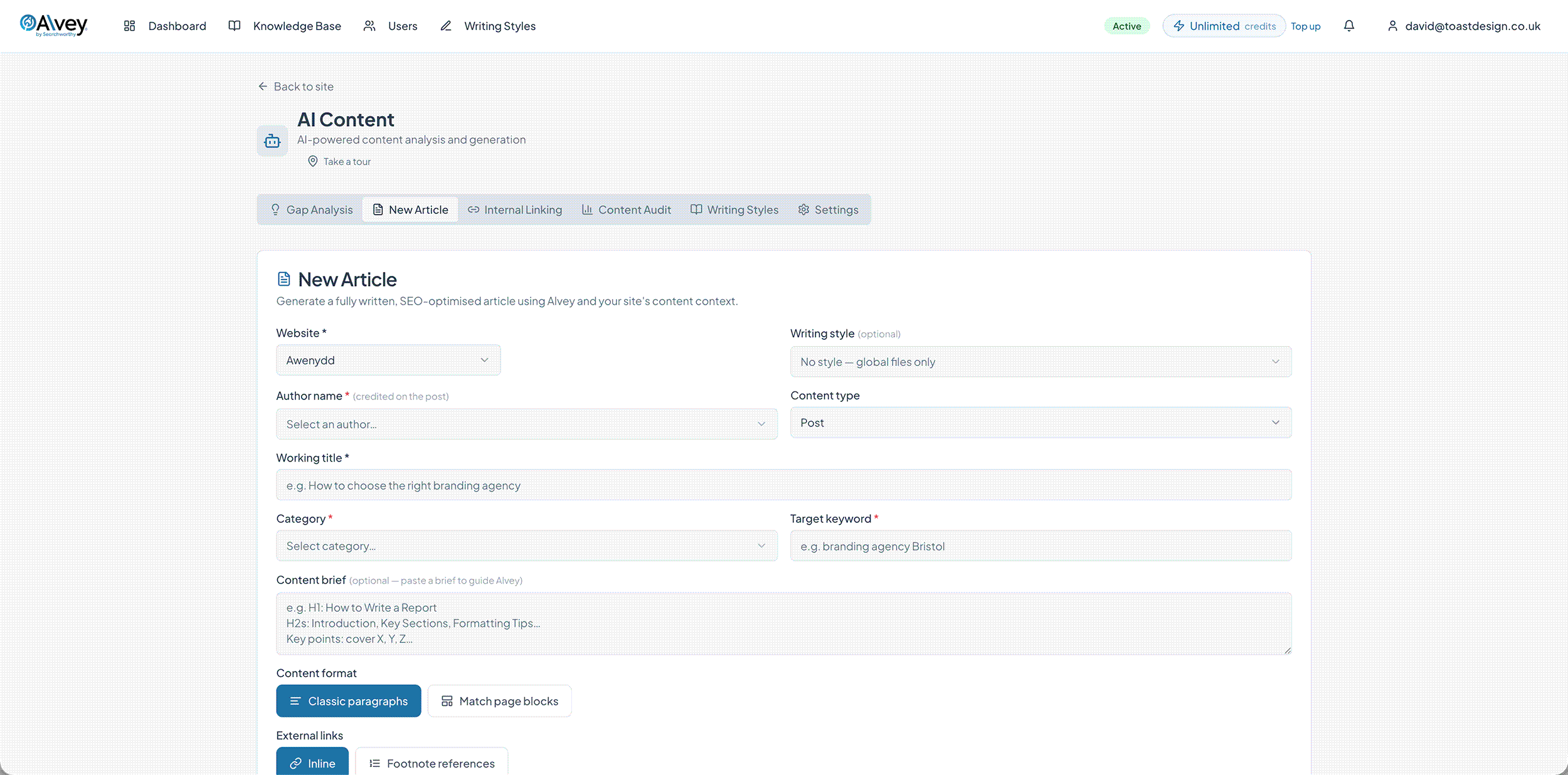The image size is (1568, 775).
Task: Click the Target keyword field
Action: click(1041, 546)
